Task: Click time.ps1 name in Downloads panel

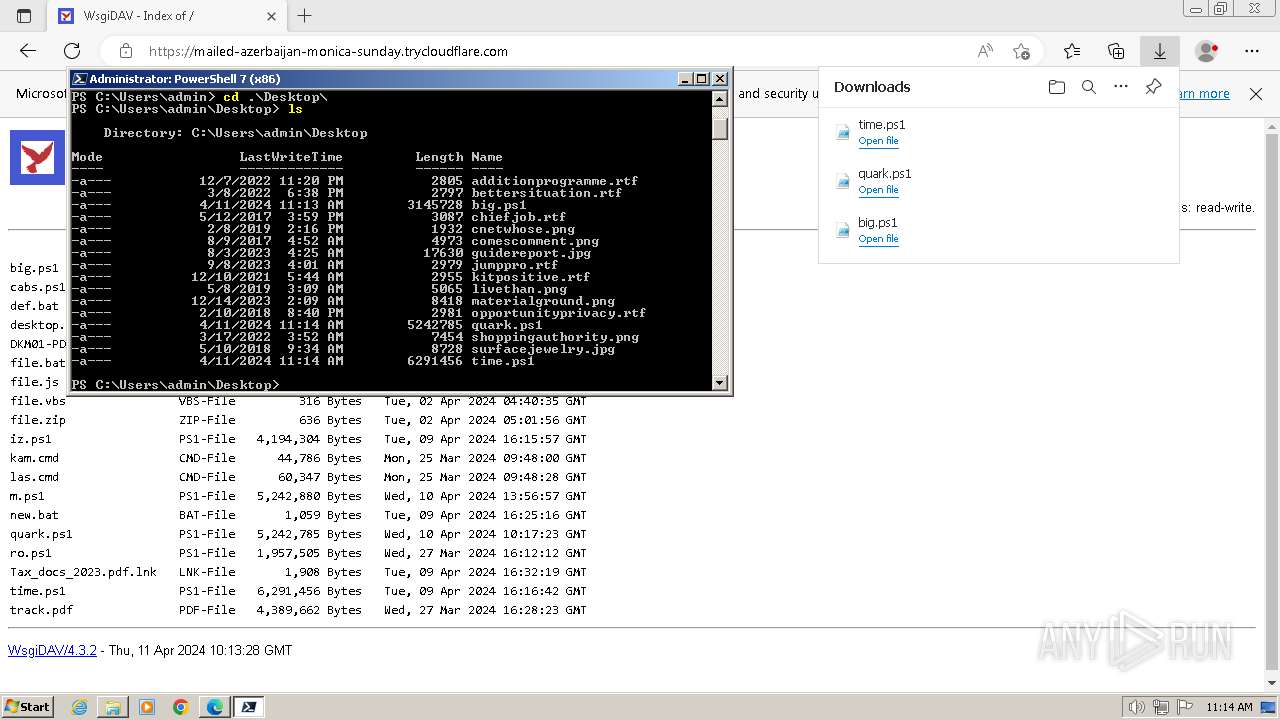Action: pyautogui.click(x=882, y=125)
